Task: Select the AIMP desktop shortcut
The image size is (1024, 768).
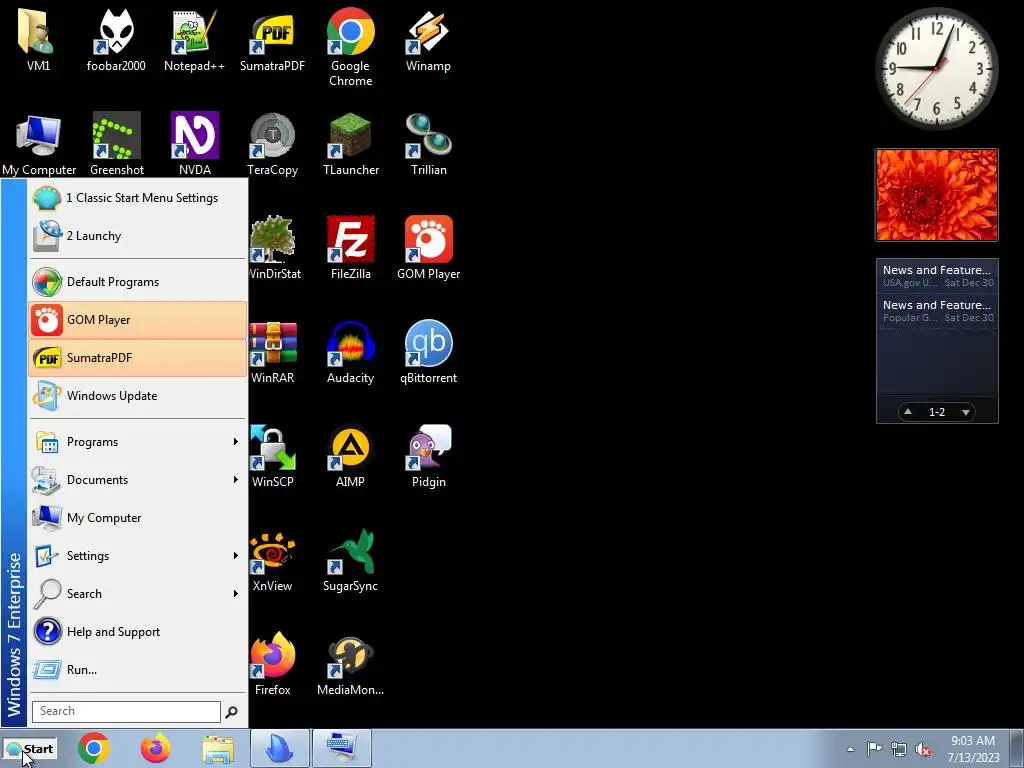Action: [351, 456]
